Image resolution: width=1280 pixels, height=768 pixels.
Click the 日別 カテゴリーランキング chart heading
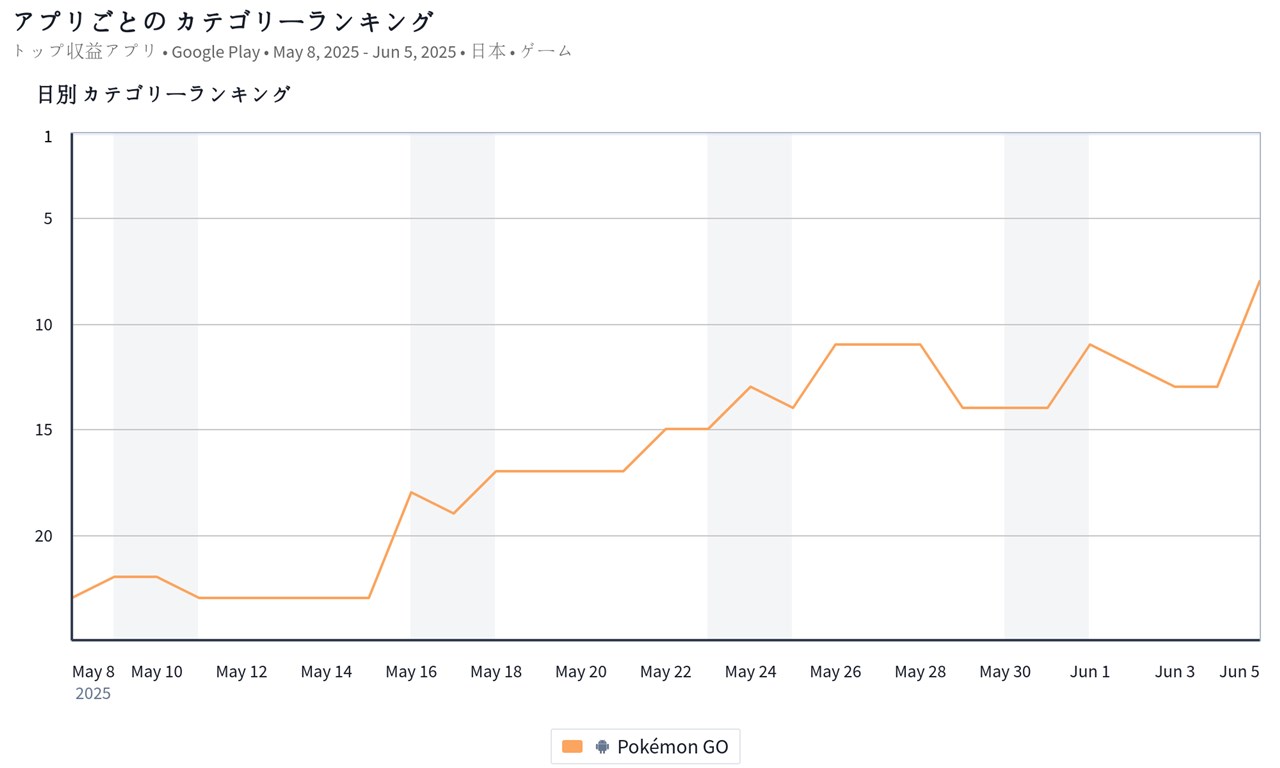164,94
